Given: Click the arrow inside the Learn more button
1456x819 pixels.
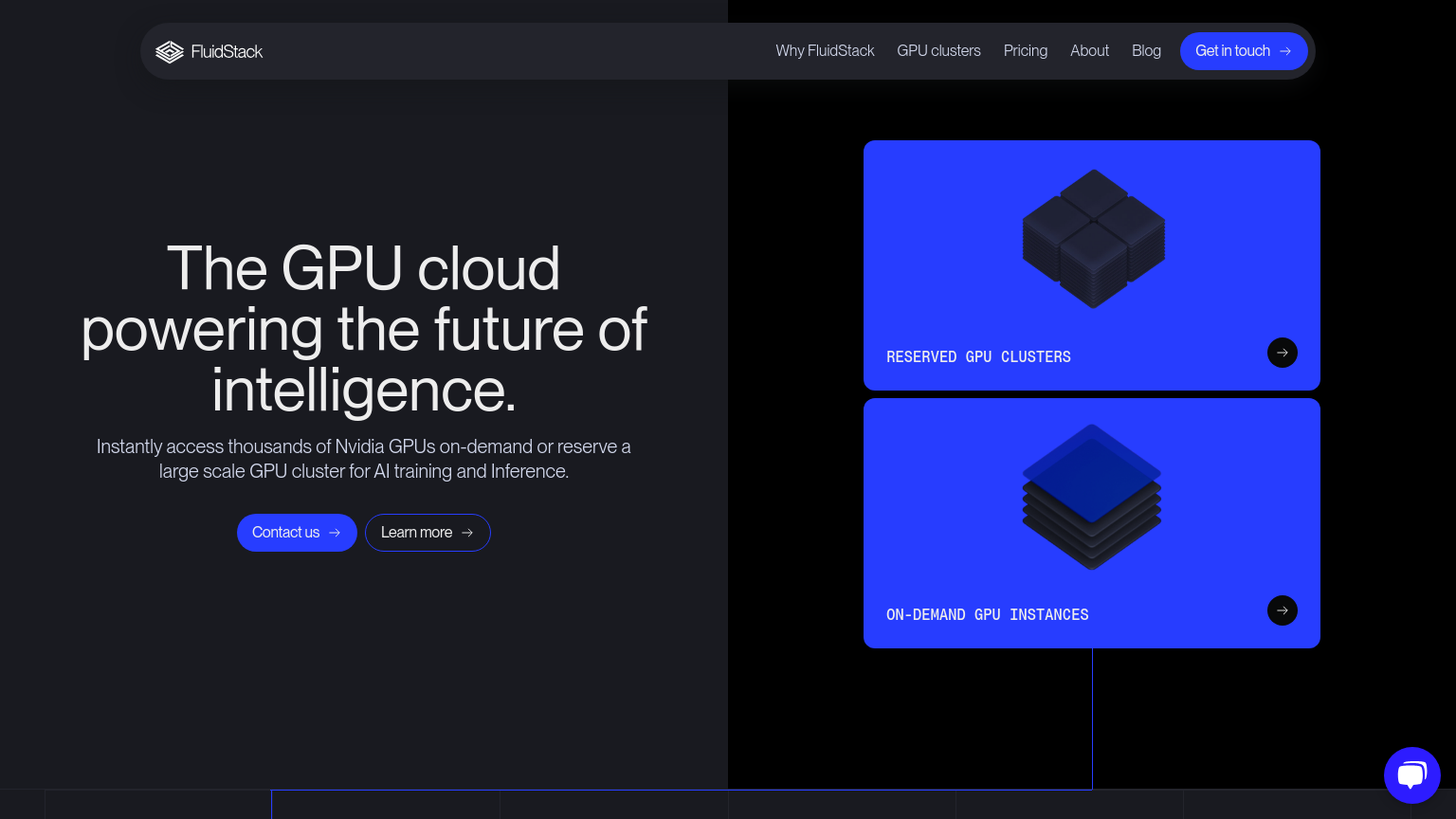Looking at the screenshot, I should tap(469, 533).
